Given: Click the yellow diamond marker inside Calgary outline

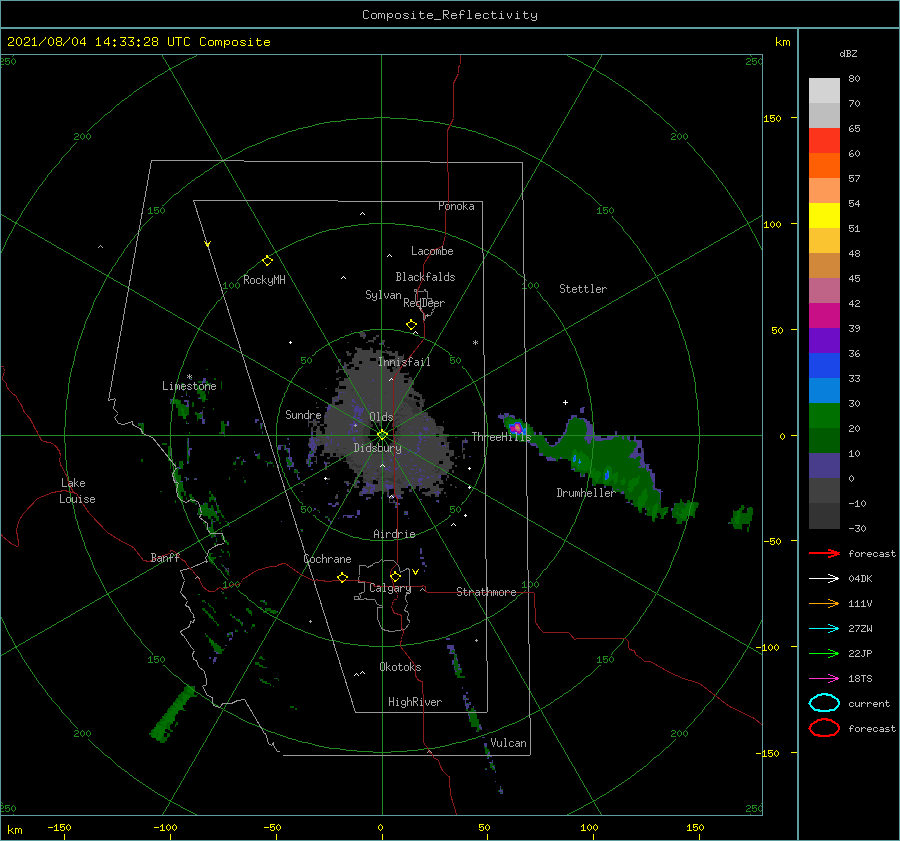Looking at the screenshot, I should [395, 576].
